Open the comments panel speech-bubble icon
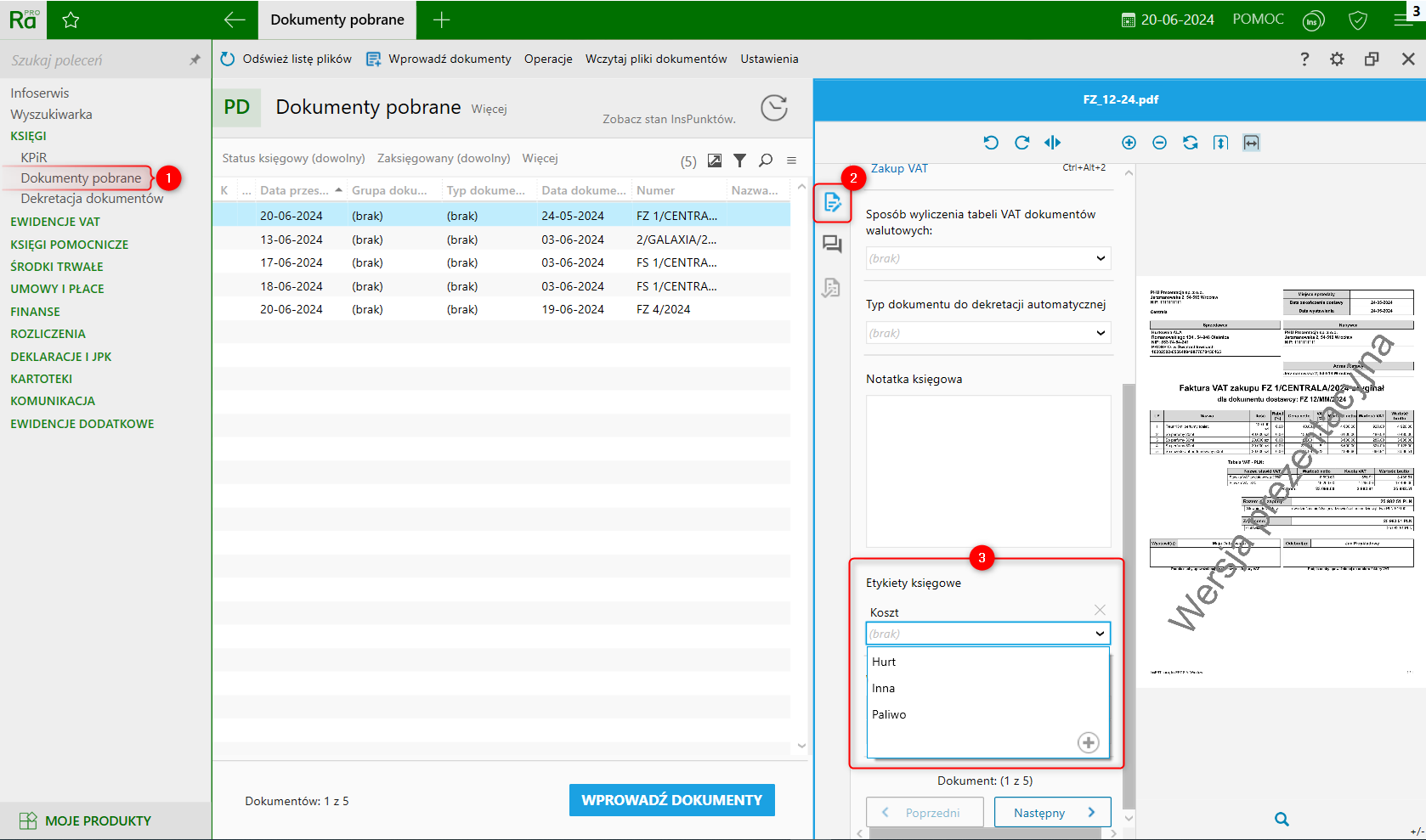This screenshot has height=840, width=1426. tap(832, 245)
